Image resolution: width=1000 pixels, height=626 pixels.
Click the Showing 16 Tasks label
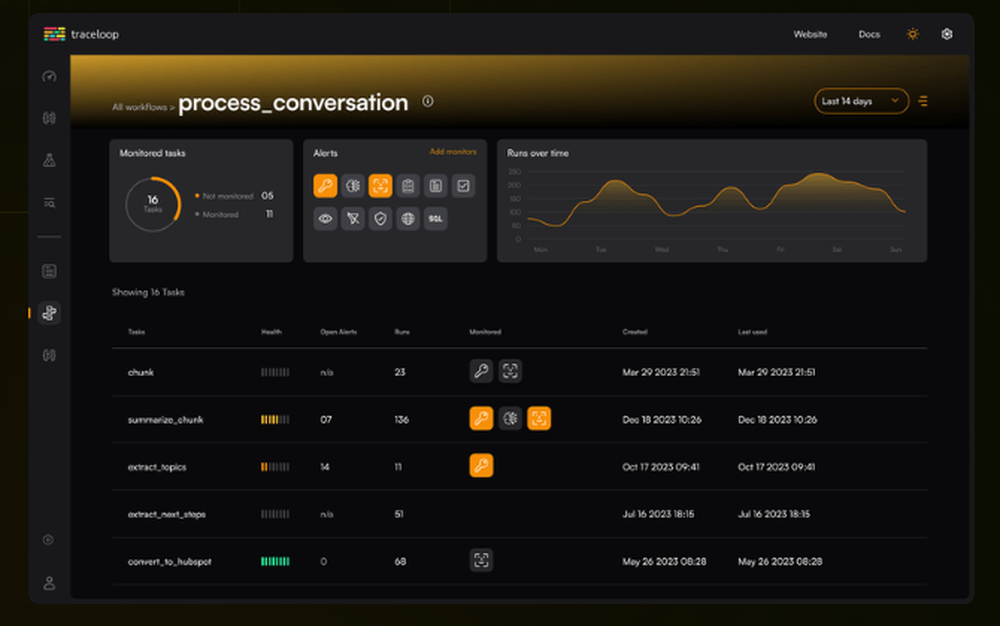(148, 292)
